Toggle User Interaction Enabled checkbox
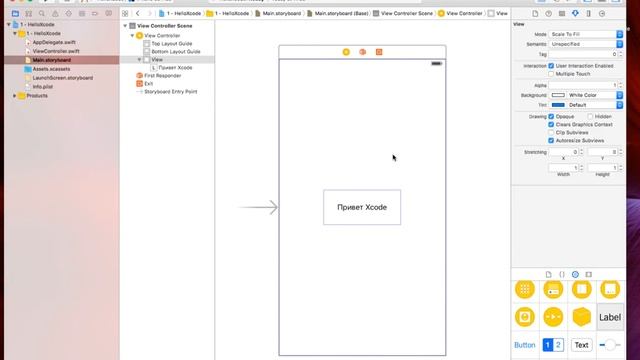Viewport: 640px width, 360px height. 551,66
